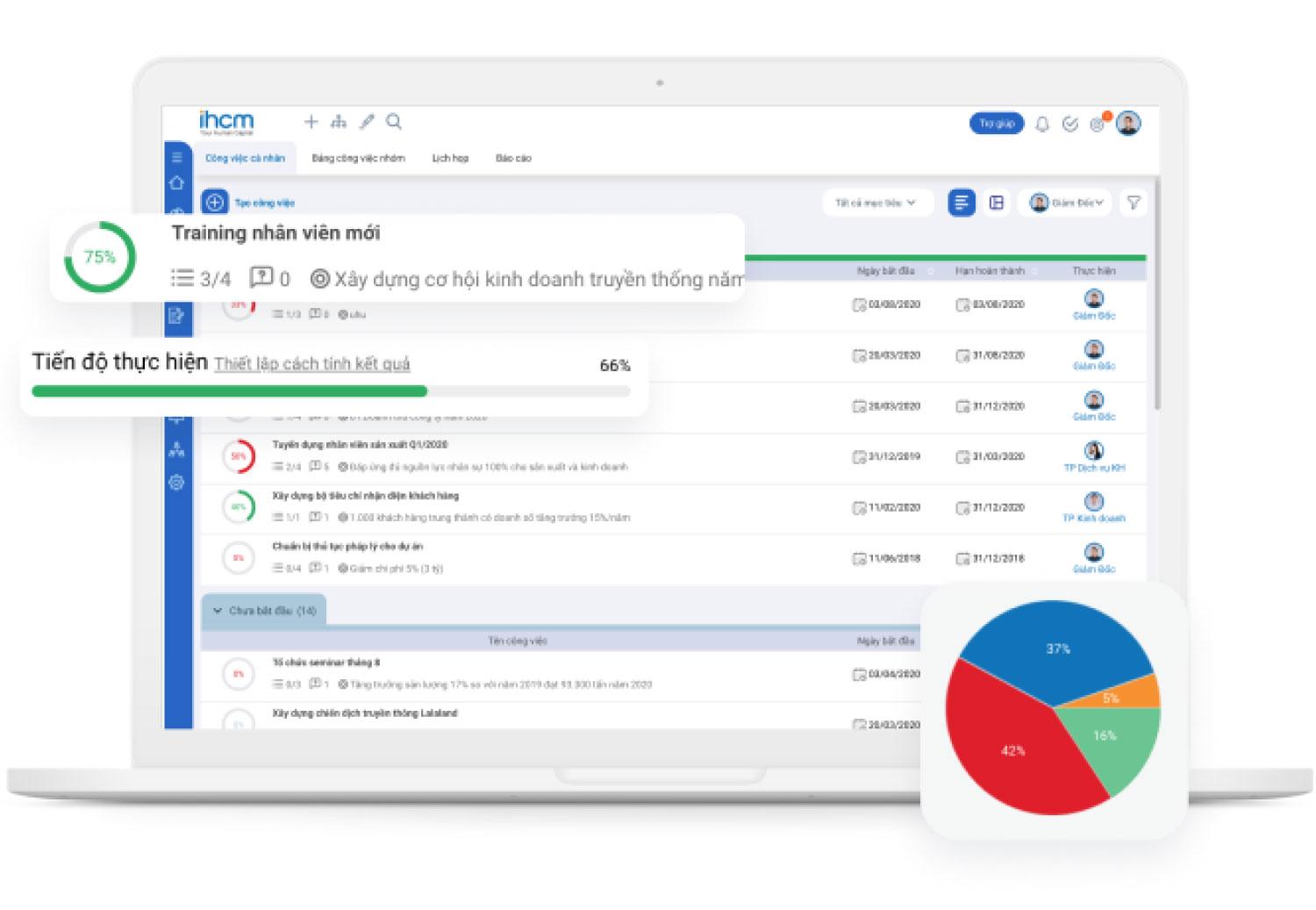
Task: Open the notifications bell
Action: (1042, 124)
